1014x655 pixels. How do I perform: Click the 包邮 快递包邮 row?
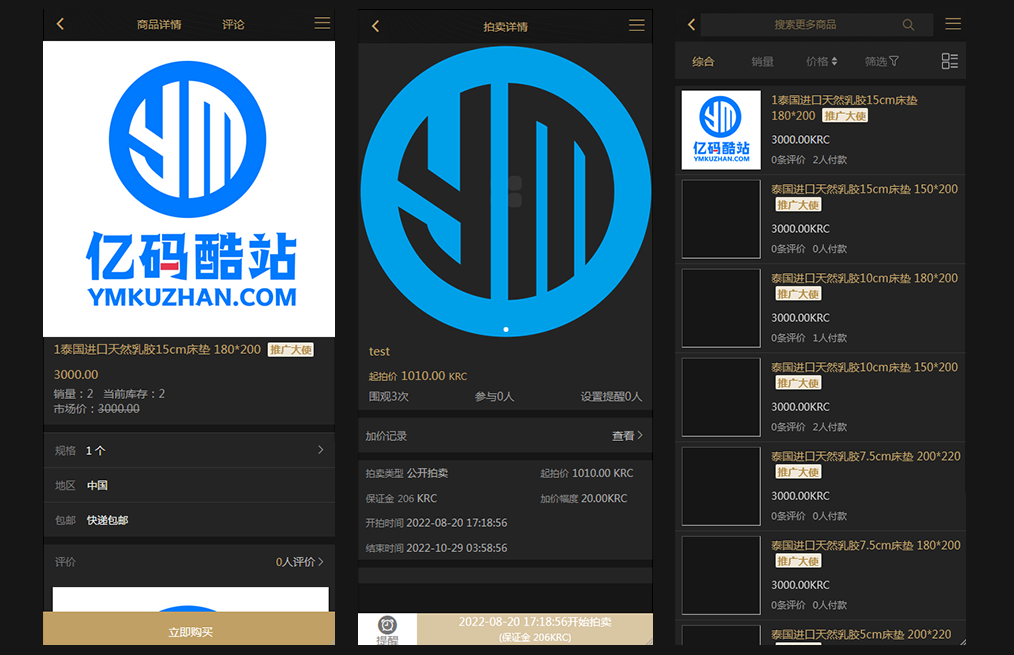[189, 521]
